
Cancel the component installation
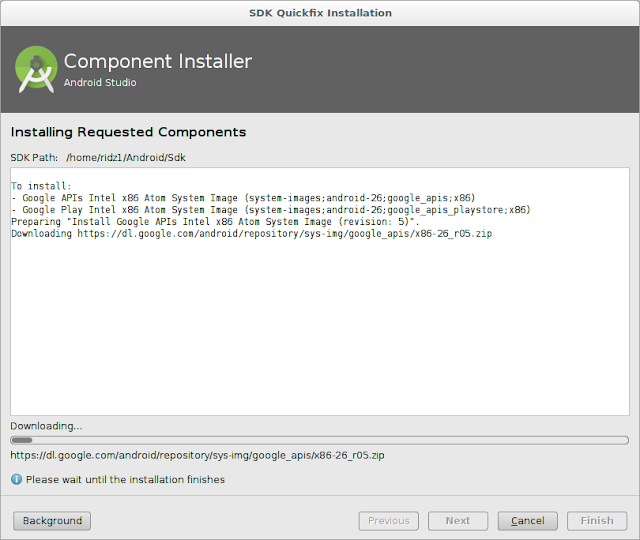click(527, 521)
